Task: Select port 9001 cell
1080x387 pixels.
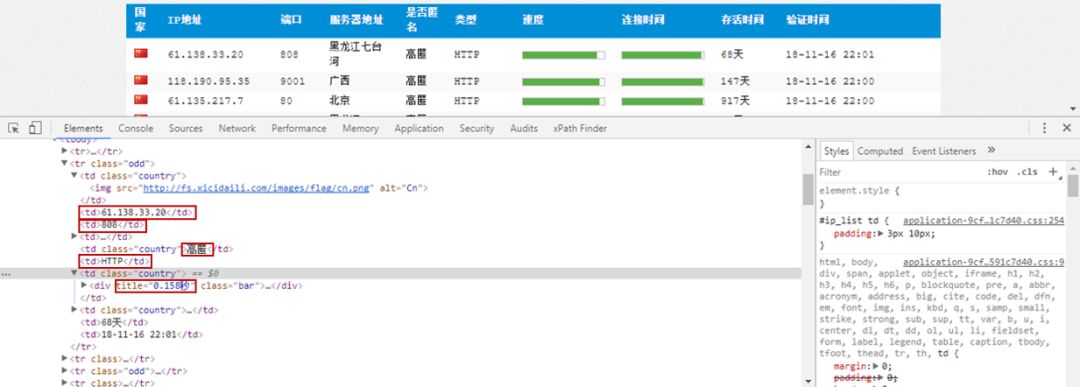Action: tap(292, 81)
